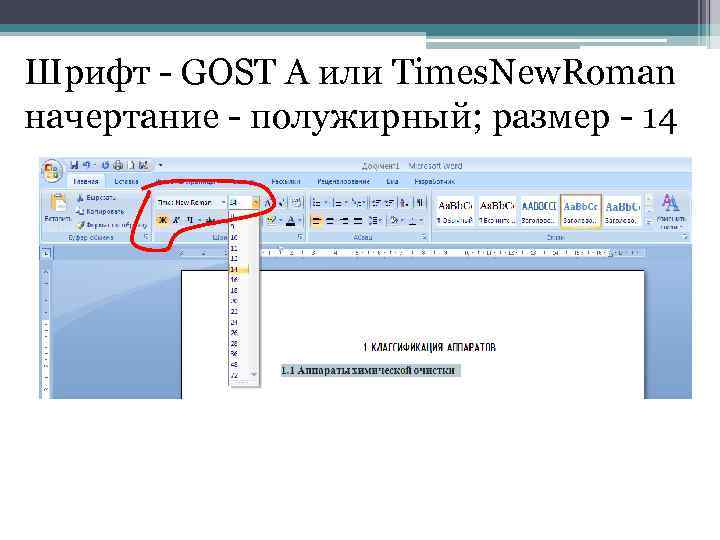Open Абзац group dialog launcher

(423, 237)
